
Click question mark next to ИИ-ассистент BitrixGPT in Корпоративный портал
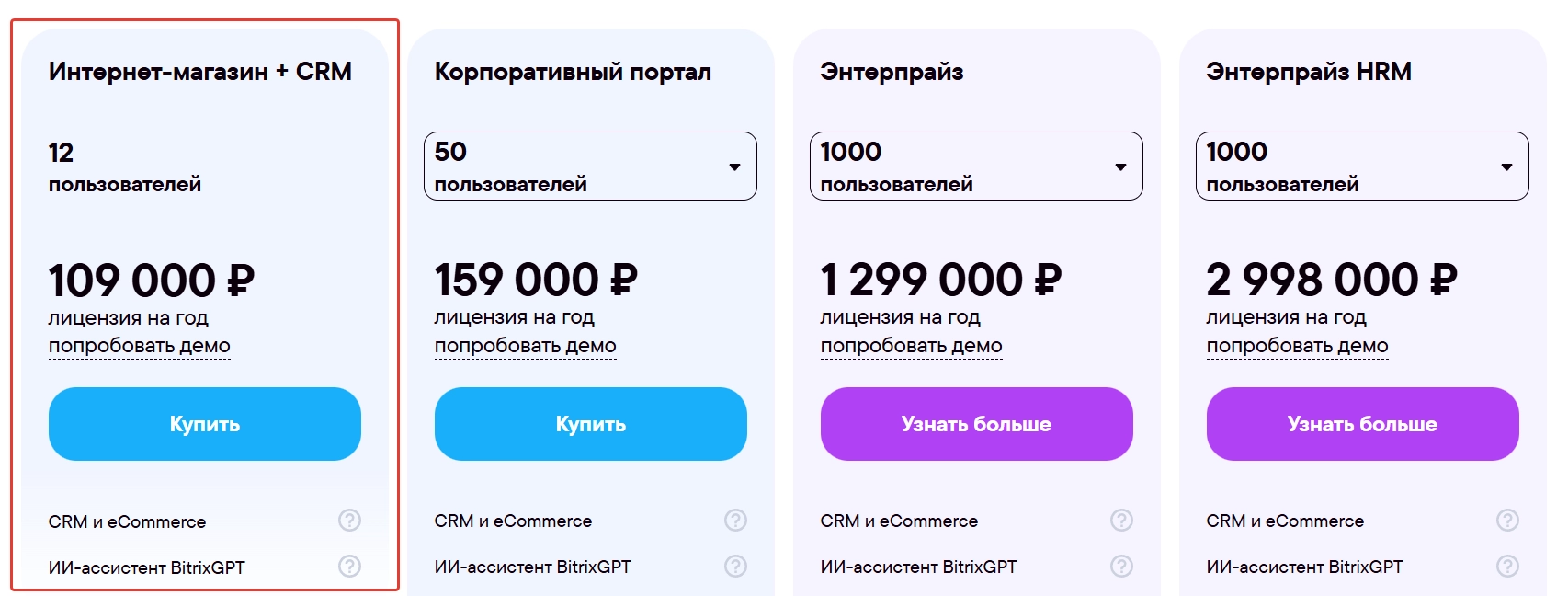click(x=735, y=567)
